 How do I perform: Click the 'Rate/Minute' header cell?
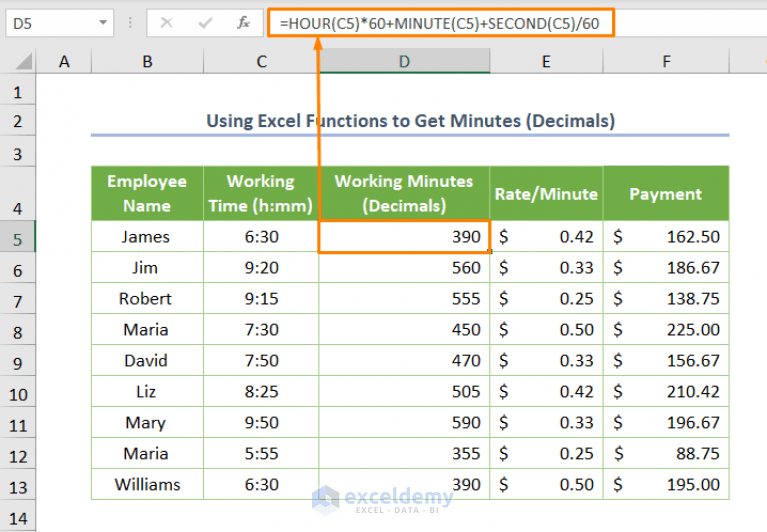(x=546, y=193)
